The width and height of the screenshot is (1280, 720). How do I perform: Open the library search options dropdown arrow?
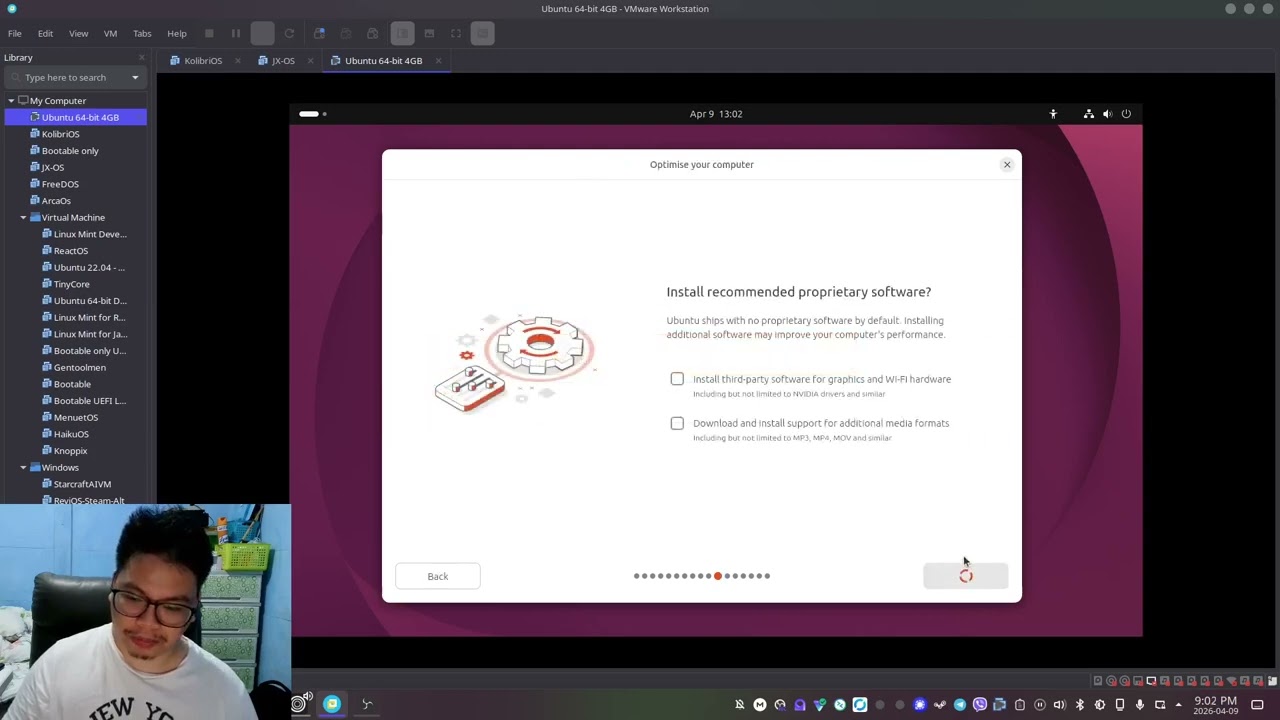135,78
